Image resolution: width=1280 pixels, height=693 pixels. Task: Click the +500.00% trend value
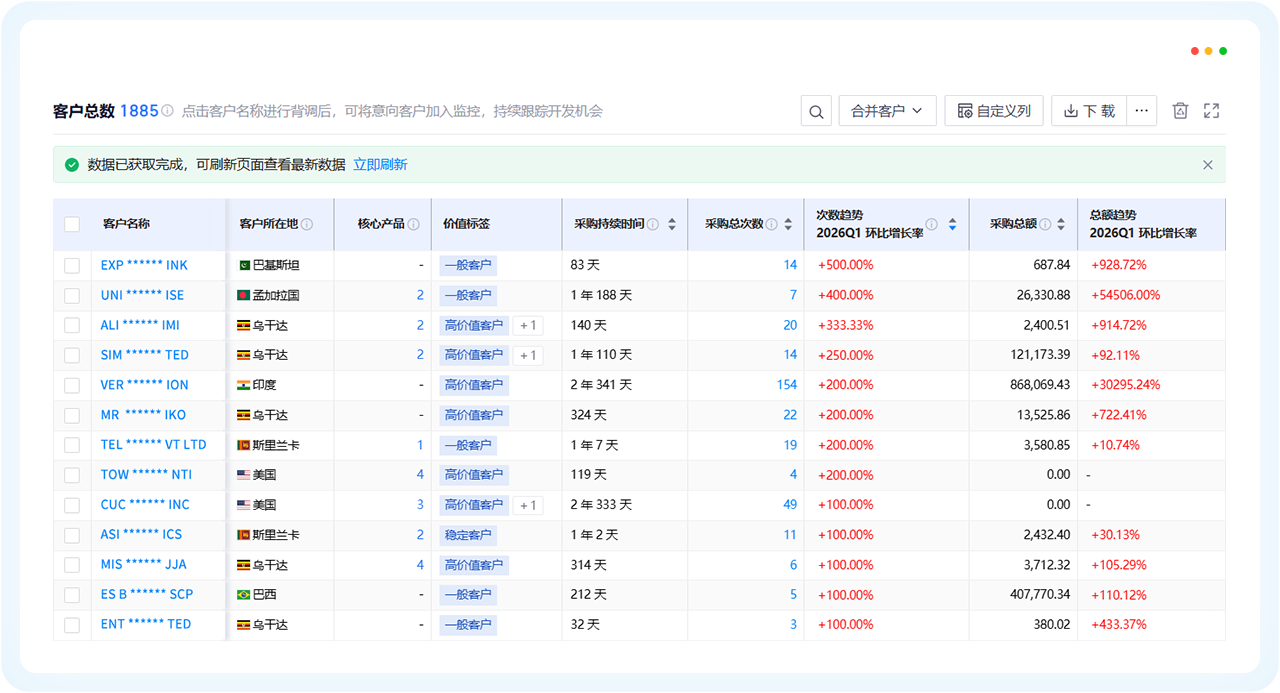846,265
